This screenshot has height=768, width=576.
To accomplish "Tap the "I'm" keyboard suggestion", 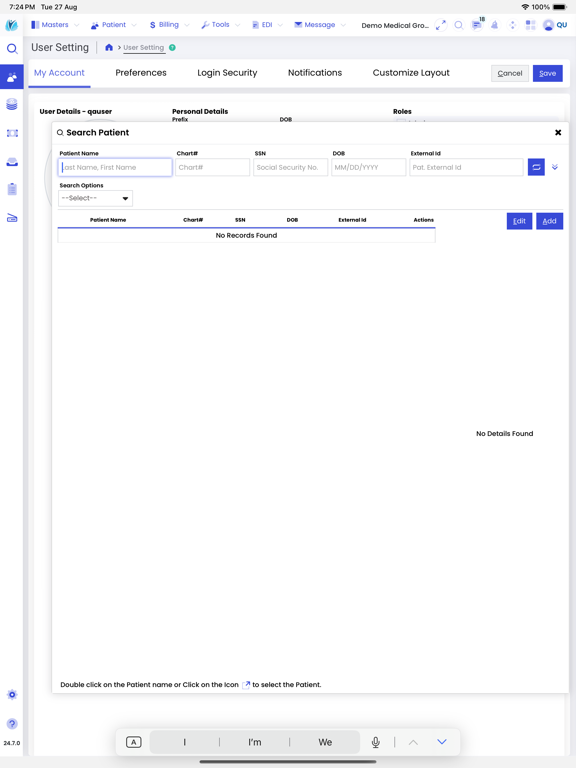I will [255, 742].
